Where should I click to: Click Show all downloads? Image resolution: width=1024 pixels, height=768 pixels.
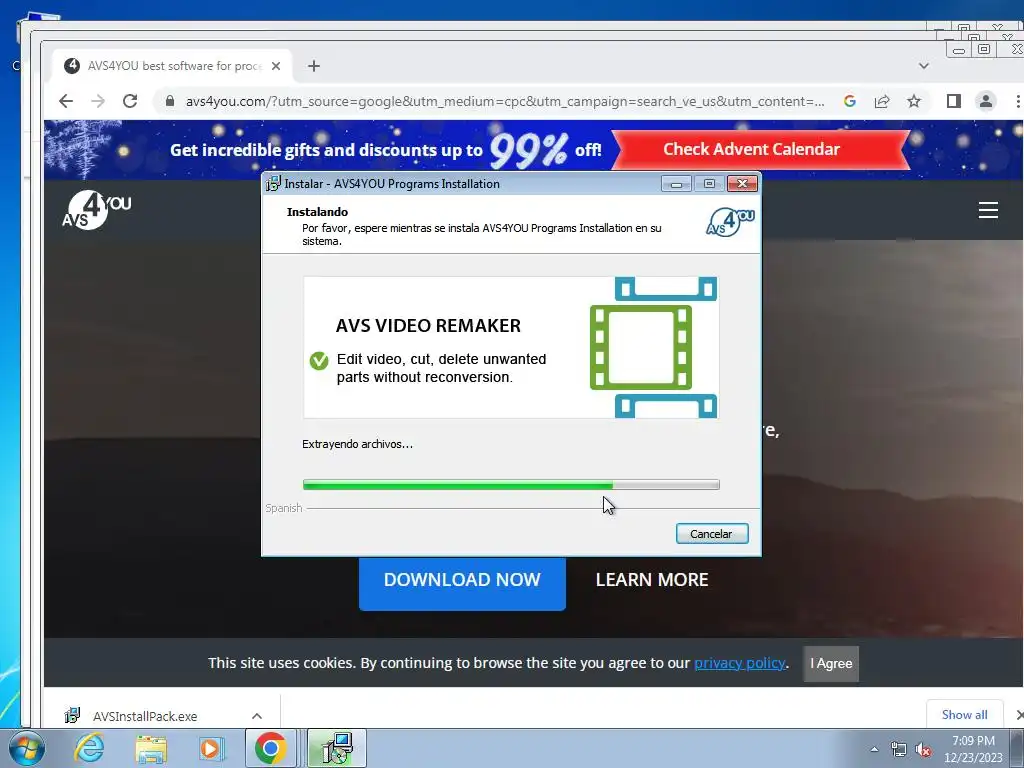point(965,714)
